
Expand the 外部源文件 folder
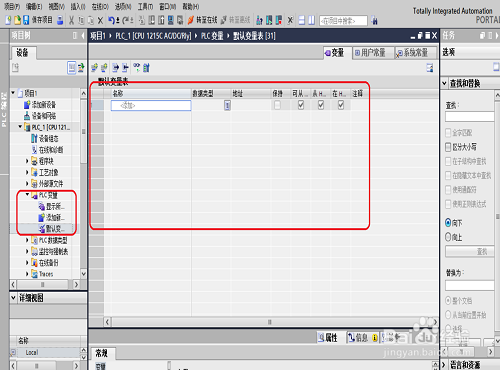27,184
